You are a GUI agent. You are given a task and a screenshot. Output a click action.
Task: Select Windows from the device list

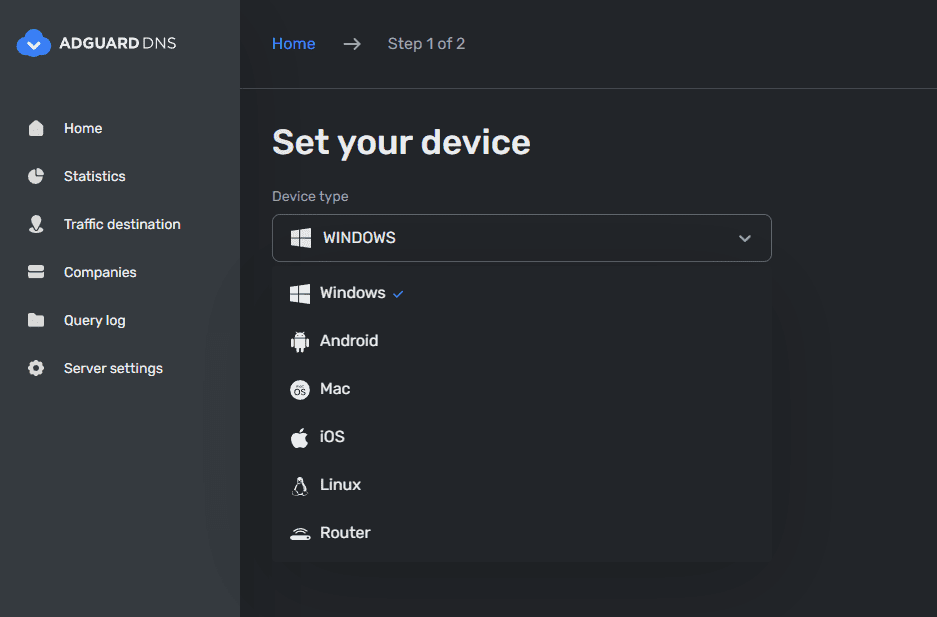point(352,293)
